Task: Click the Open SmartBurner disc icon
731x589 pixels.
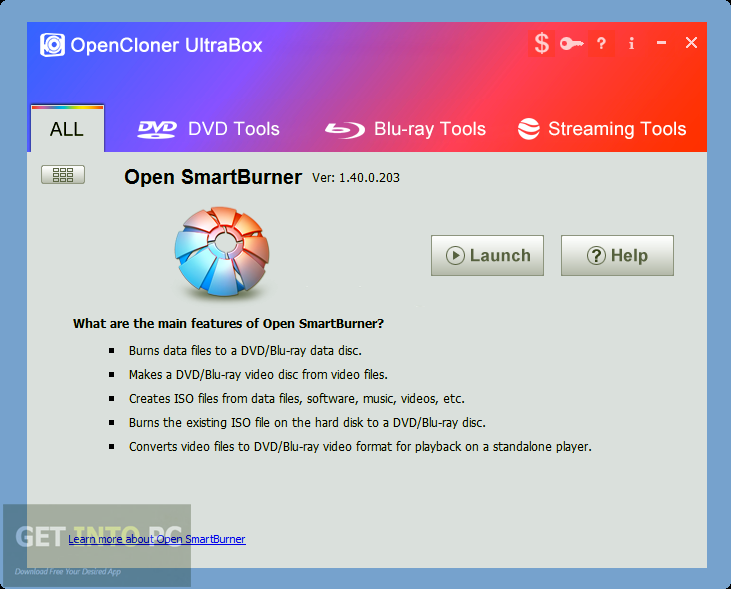Action: [222, 251]
